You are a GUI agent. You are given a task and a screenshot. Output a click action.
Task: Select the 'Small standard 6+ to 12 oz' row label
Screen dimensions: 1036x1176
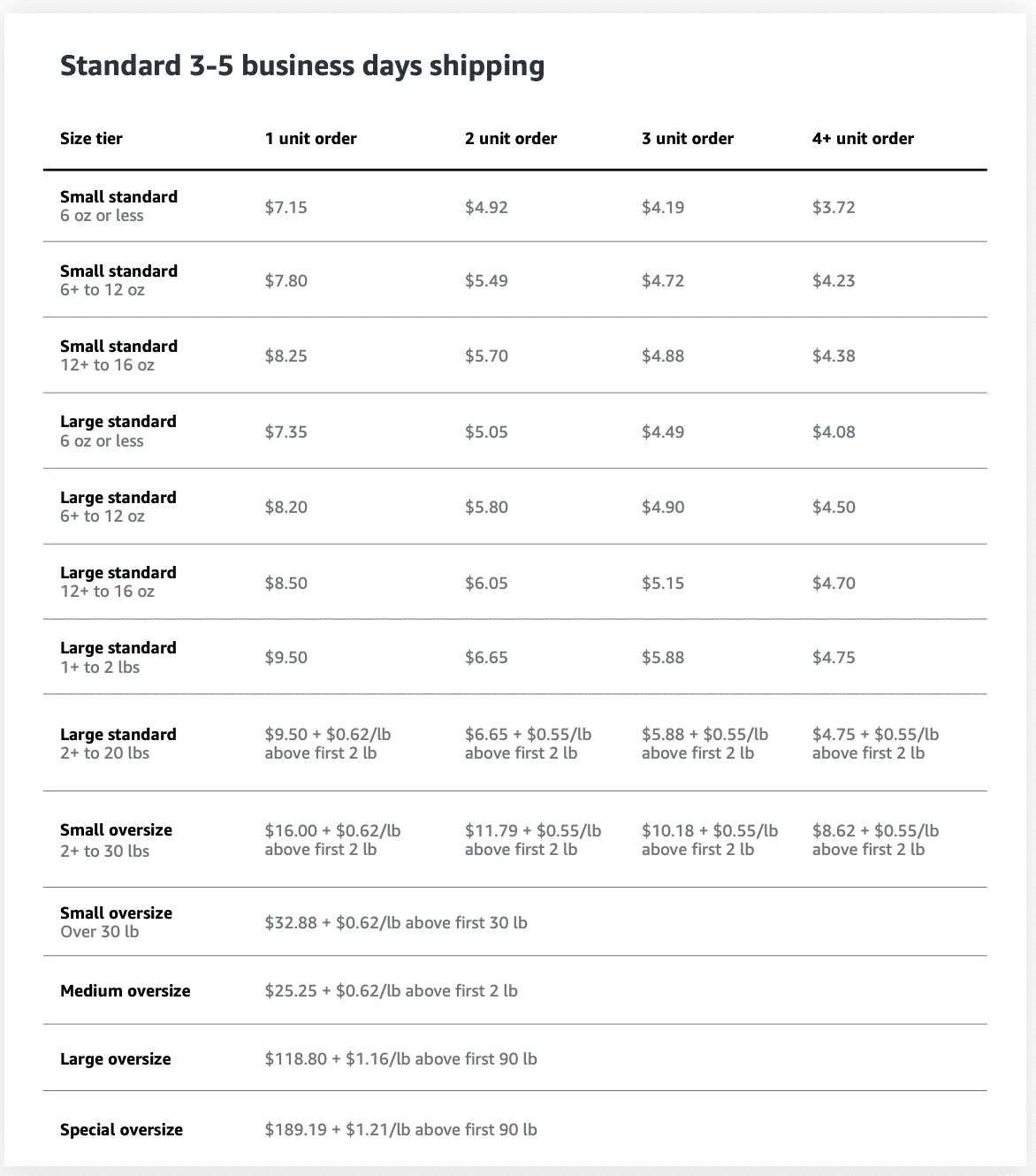tap(118, 280)
